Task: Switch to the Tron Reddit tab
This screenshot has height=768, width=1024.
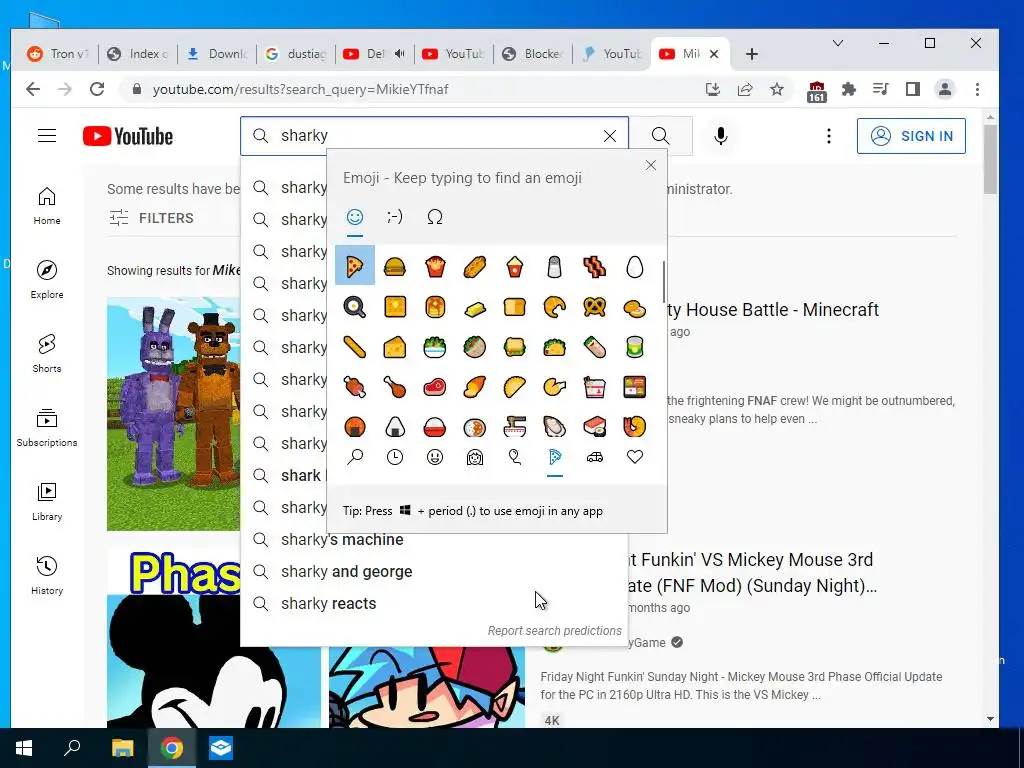Action: [57, 54]
